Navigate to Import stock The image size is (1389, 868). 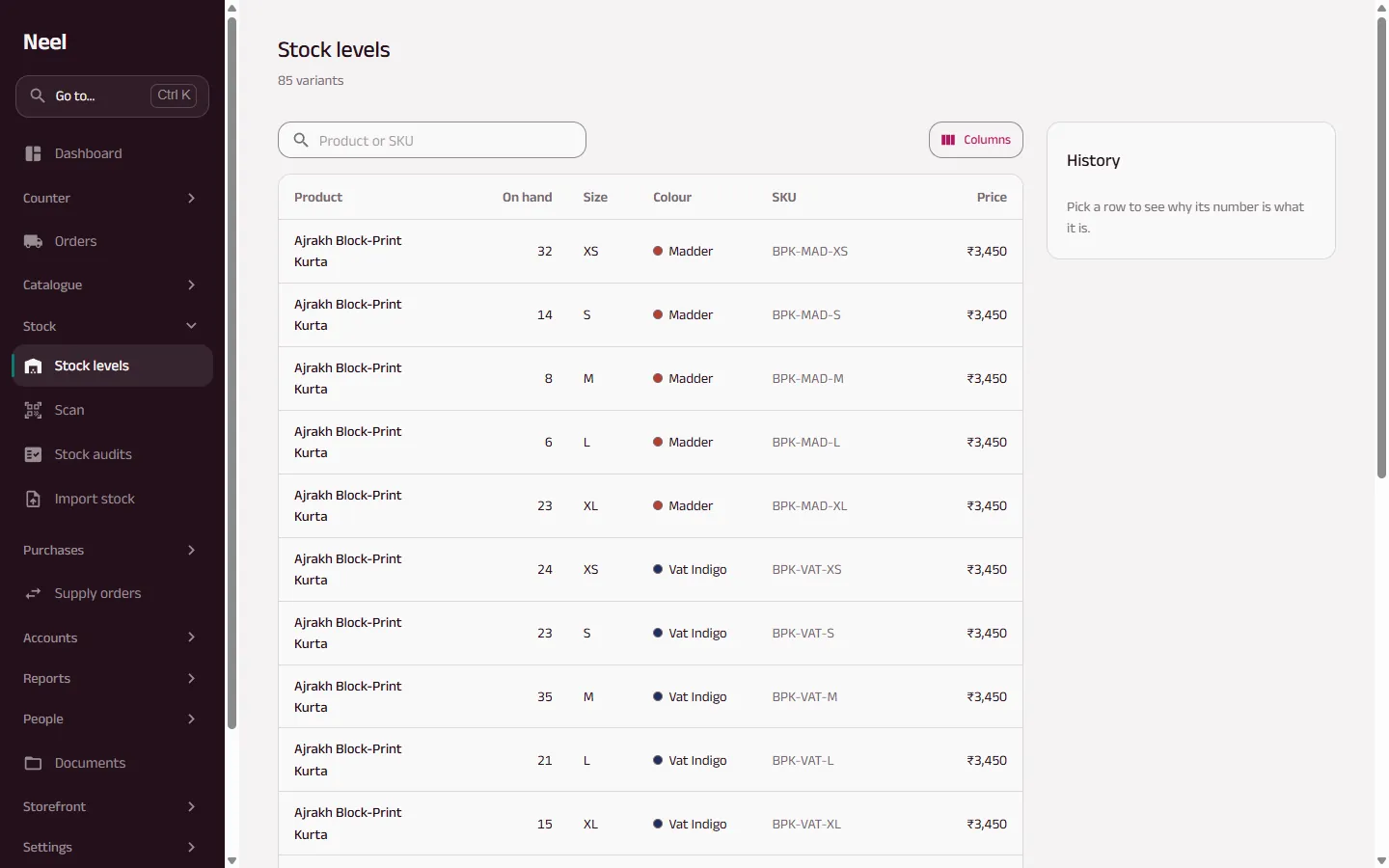pos(112,499)
